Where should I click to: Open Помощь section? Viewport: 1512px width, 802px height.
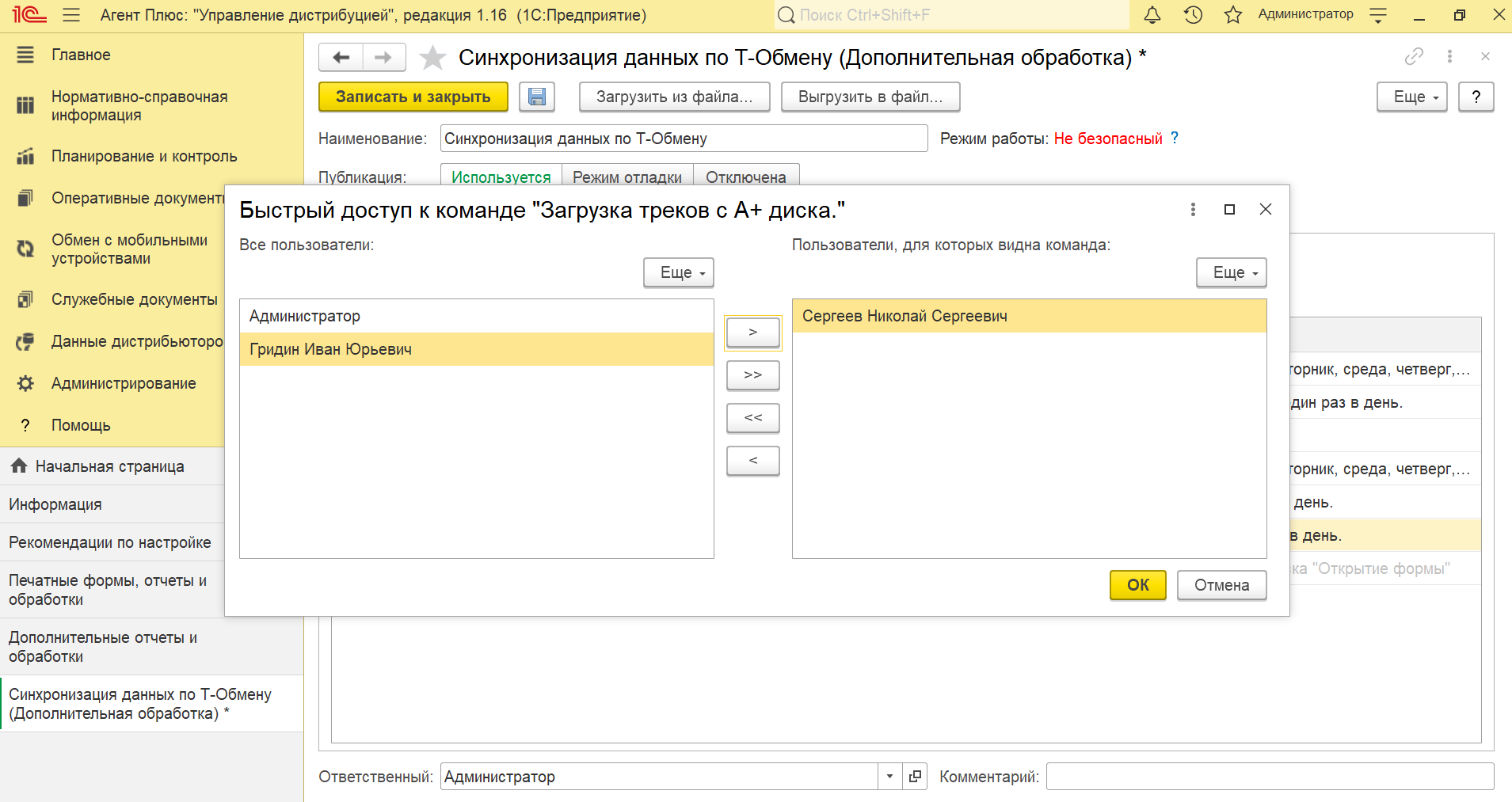click(x=81, y=425)
